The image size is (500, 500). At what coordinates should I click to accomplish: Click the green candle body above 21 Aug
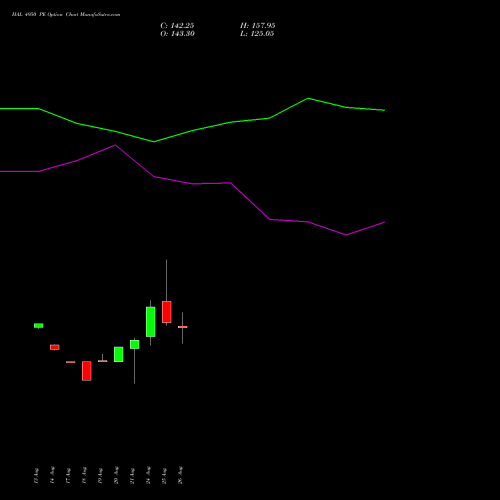(135, 344)
